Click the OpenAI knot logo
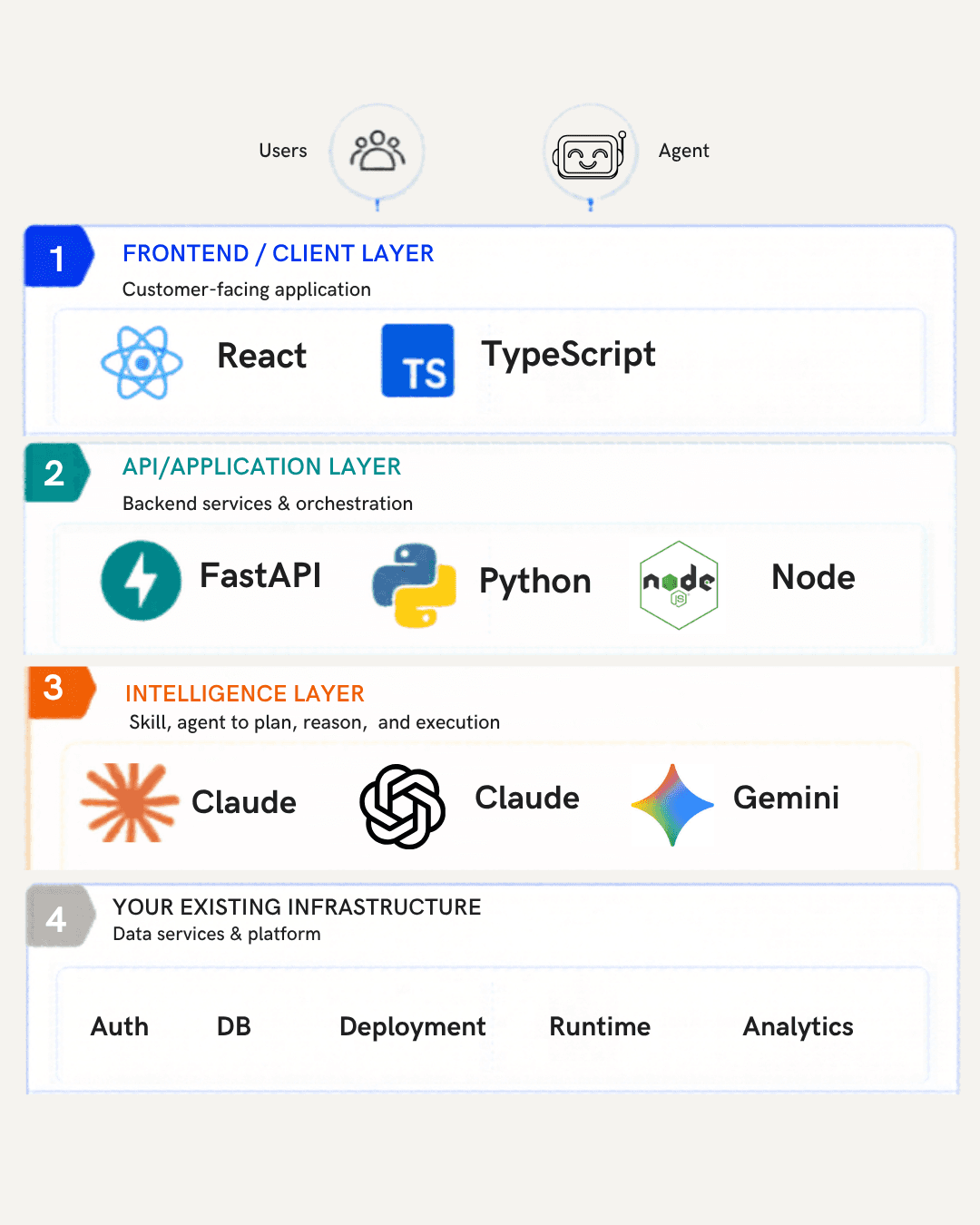Viewport: 980px width, 1225px height. click(403, 806)
